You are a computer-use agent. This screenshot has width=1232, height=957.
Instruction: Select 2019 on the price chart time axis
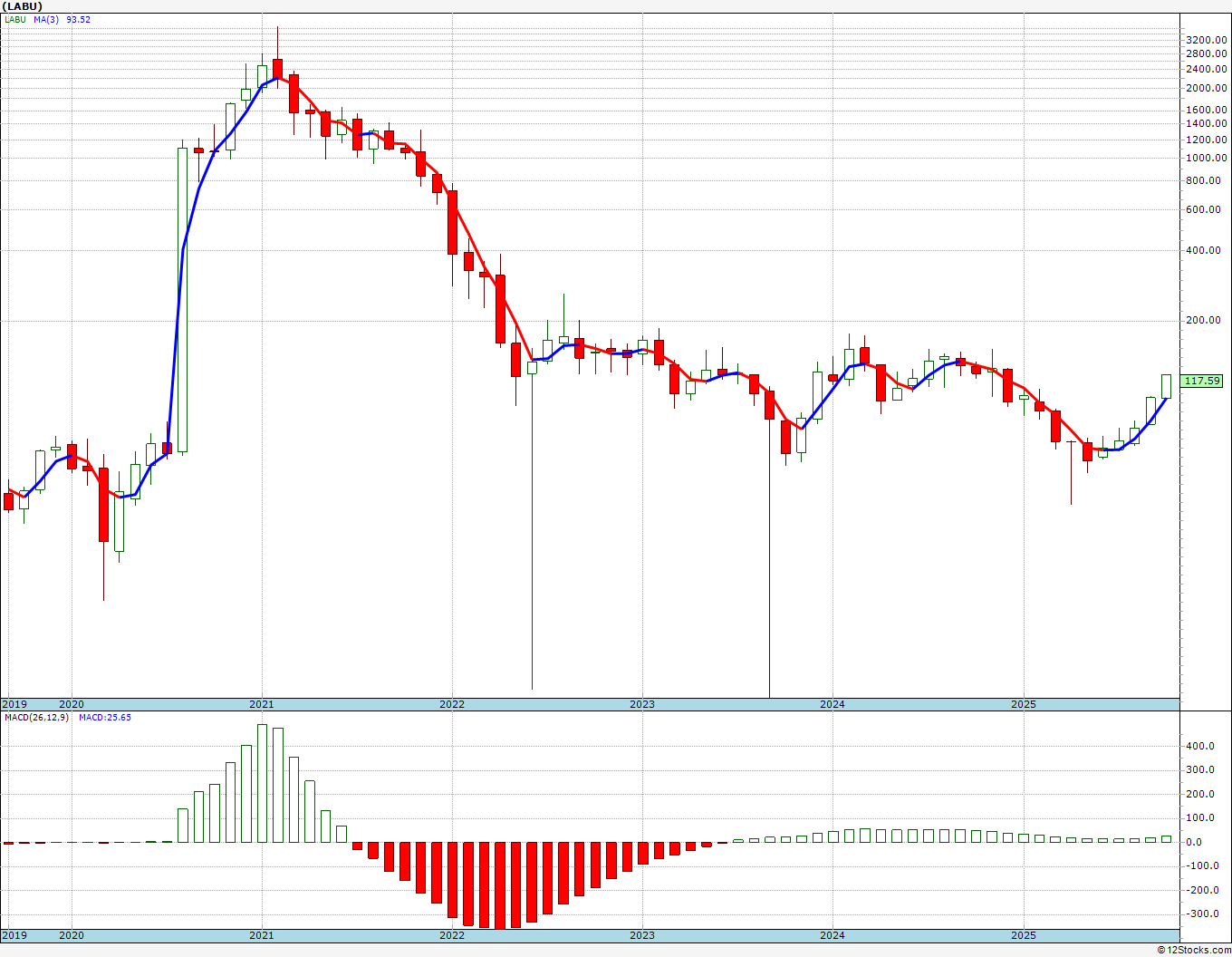point(13,704)
